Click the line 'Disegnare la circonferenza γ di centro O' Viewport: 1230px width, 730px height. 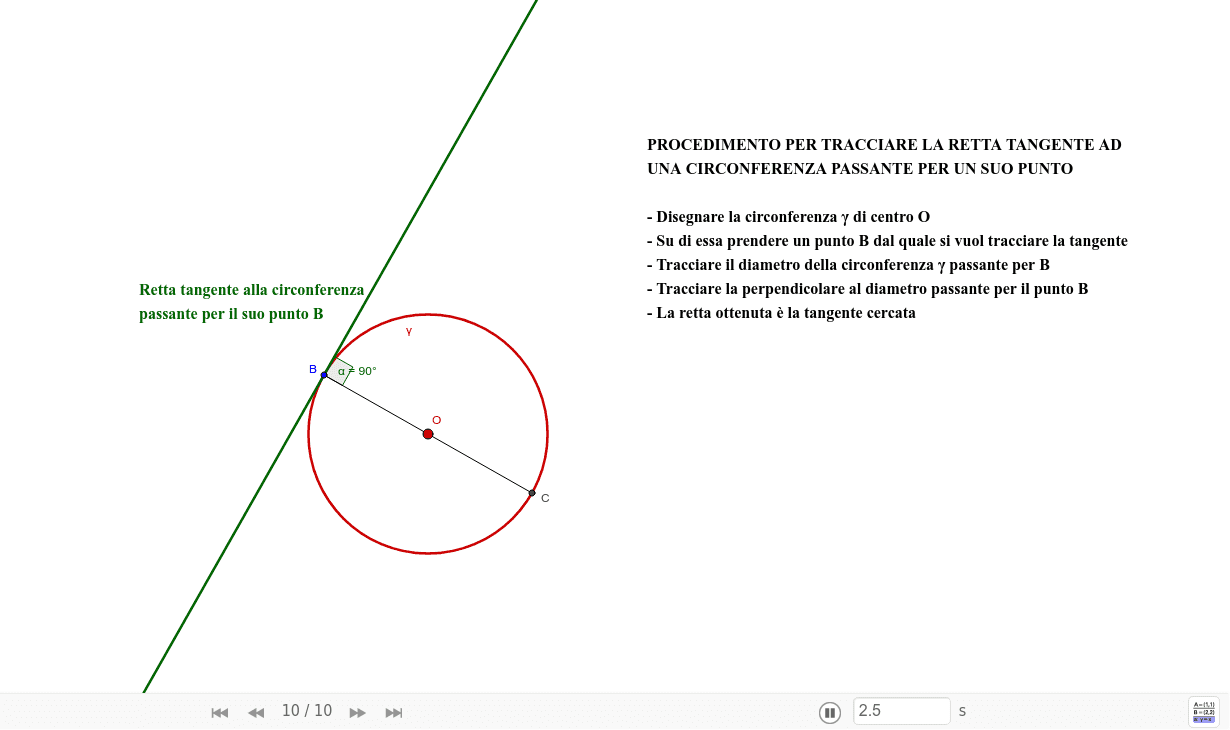788,217
